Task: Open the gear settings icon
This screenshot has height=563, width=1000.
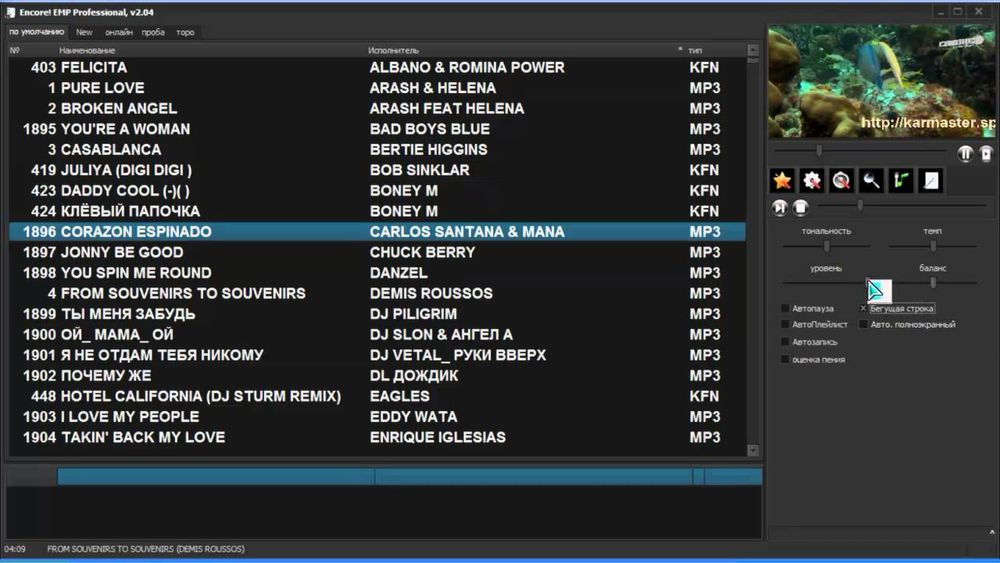Action: (812, 180)
